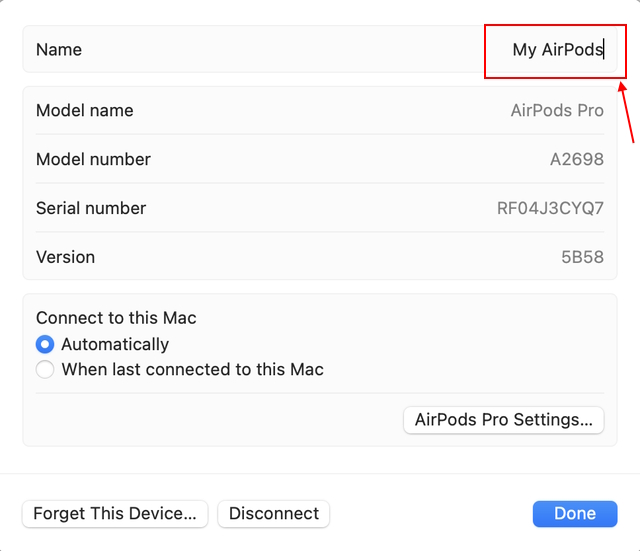Confirm with the Done button

[x=575, y=514]
